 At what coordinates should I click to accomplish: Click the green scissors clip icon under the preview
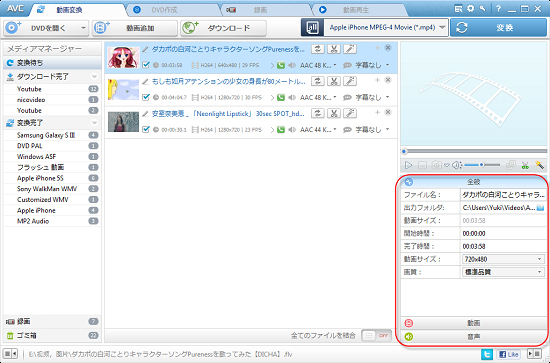[525, 165]
